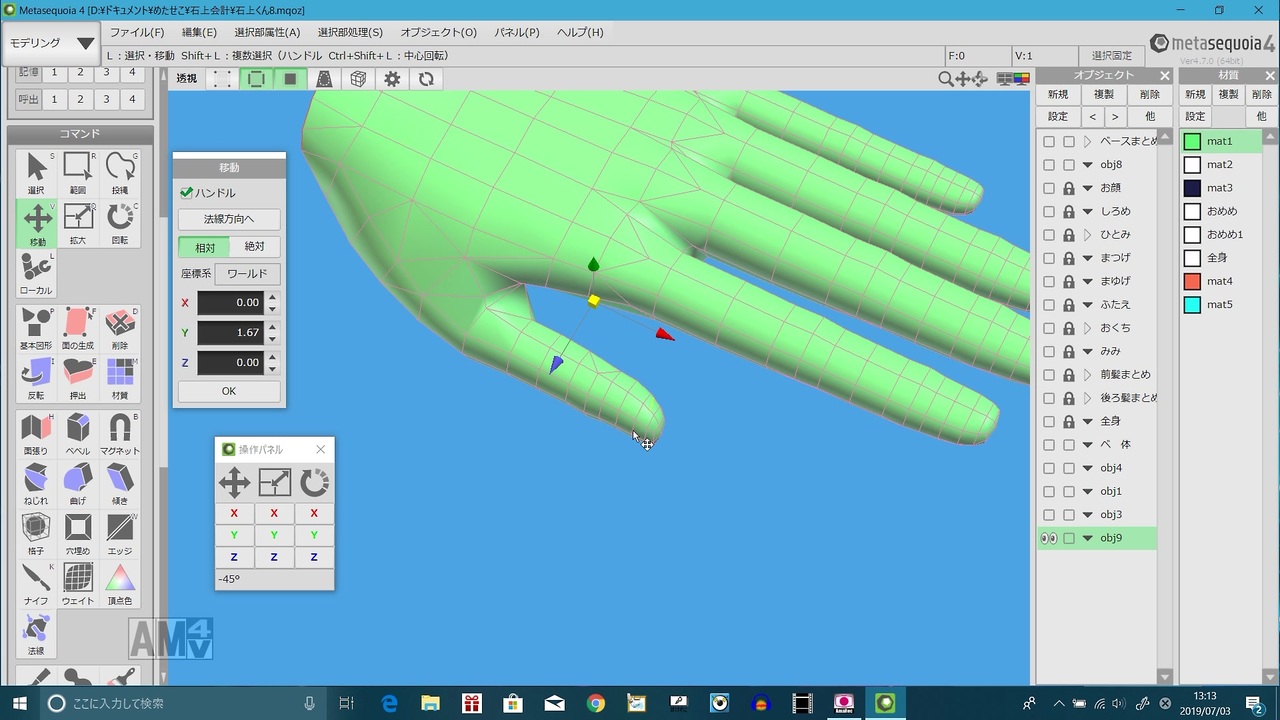Open the 基本図形 primitives tool
Viewport: 1280px width, 720px height.
pyautogui.click(x=36, y=328)
